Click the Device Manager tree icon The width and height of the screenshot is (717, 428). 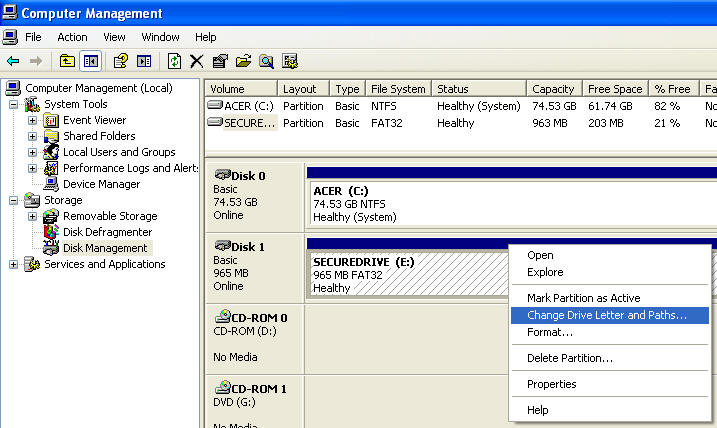coord(51,184)
